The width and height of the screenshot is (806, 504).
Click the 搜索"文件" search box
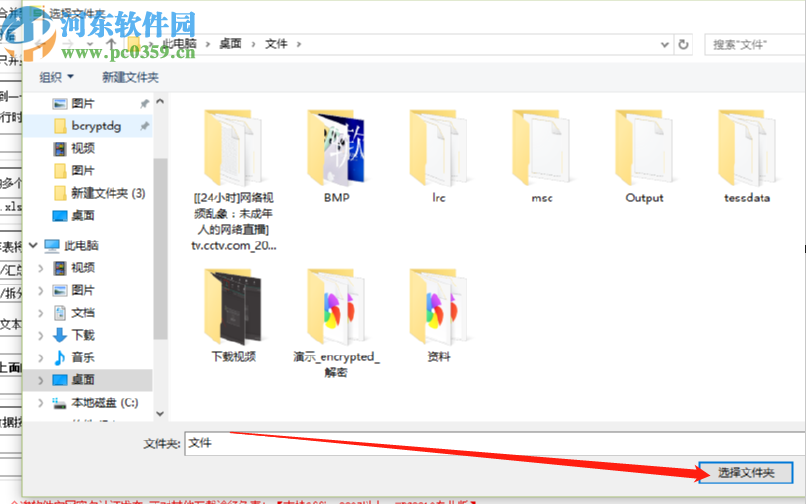[x=755, y=45]
